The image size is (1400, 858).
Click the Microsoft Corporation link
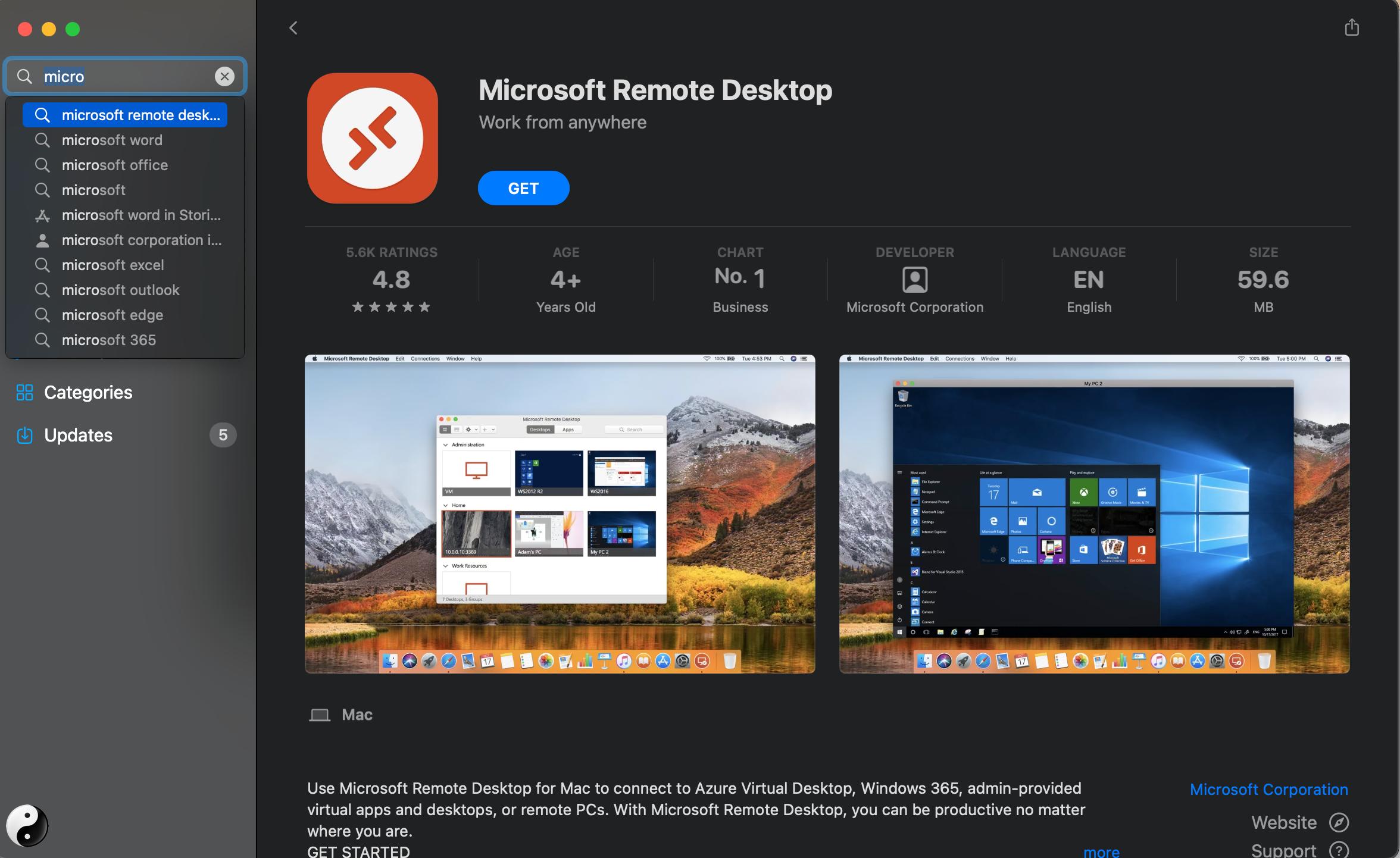point(1269,789)
